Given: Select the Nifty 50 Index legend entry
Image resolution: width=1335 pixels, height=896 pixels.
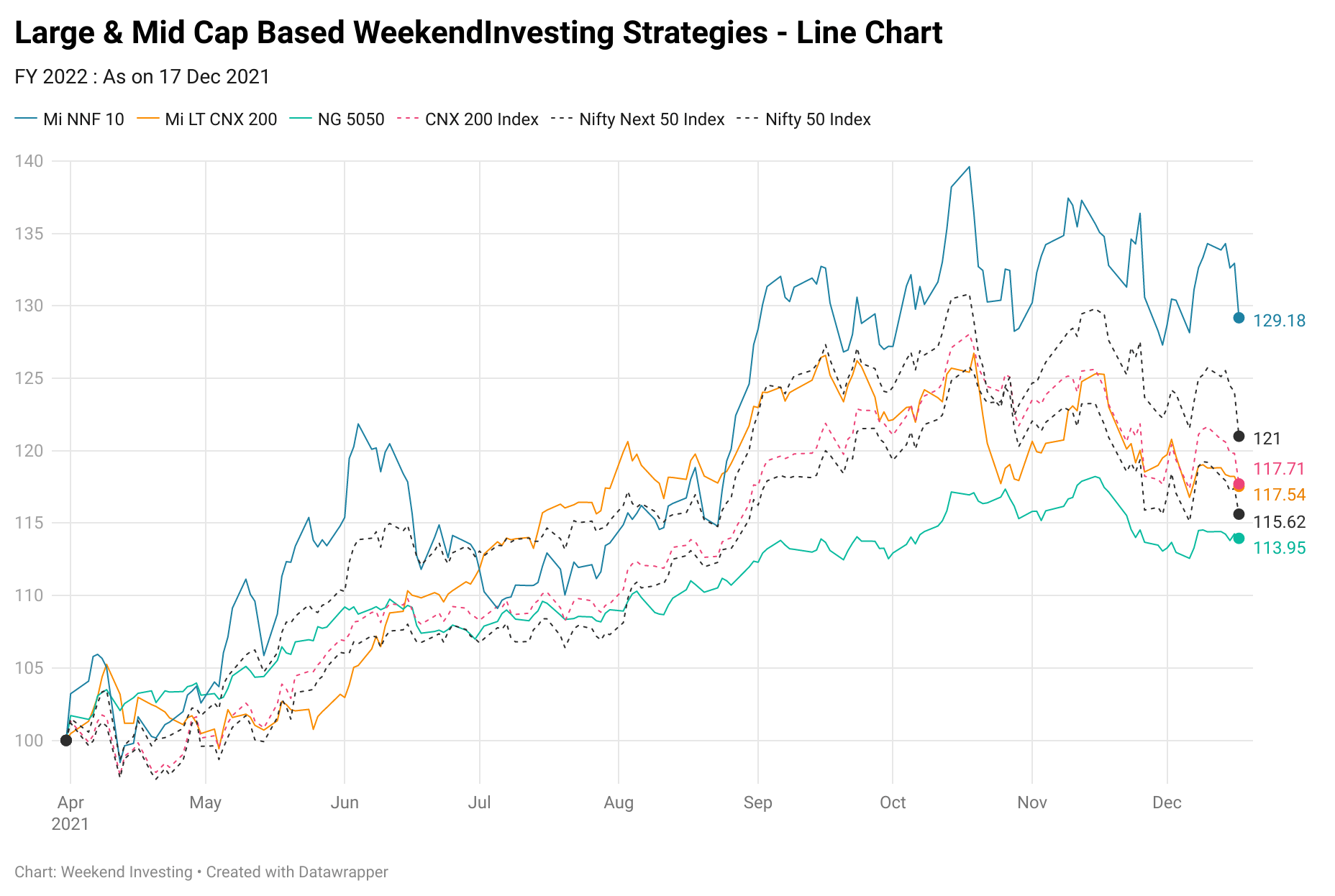Looking at the screenshot, I should 804,119.
